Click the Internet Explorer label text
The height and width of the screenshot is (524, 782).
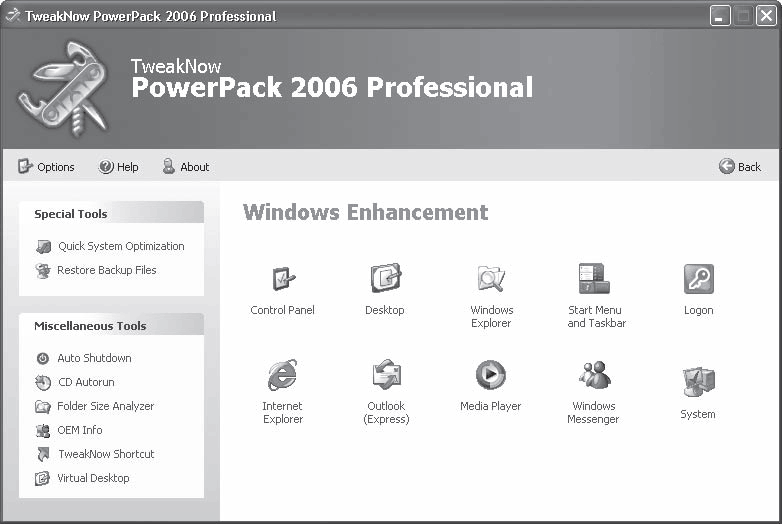(x=282, y=413)
